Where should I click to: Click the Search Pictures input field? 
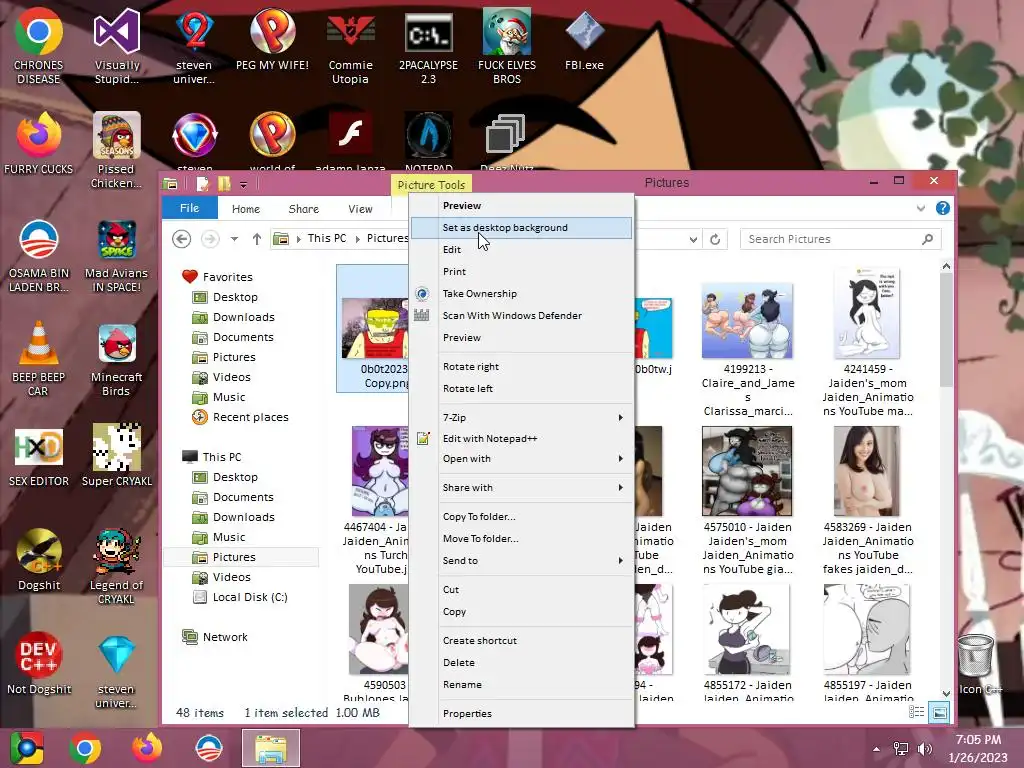[832, 239]
